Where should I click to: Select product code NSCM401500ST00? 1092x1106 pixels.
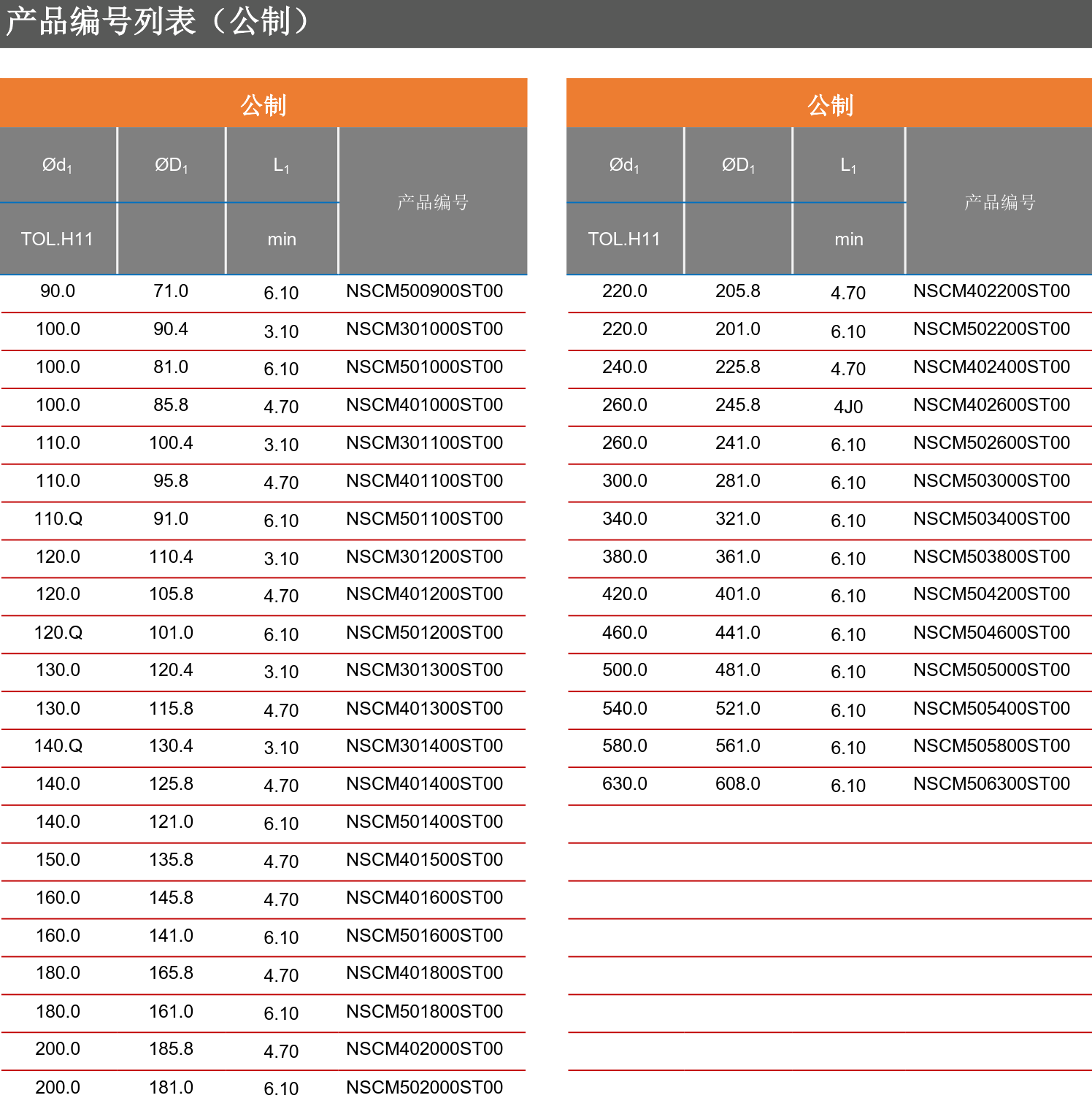[424, 860]
